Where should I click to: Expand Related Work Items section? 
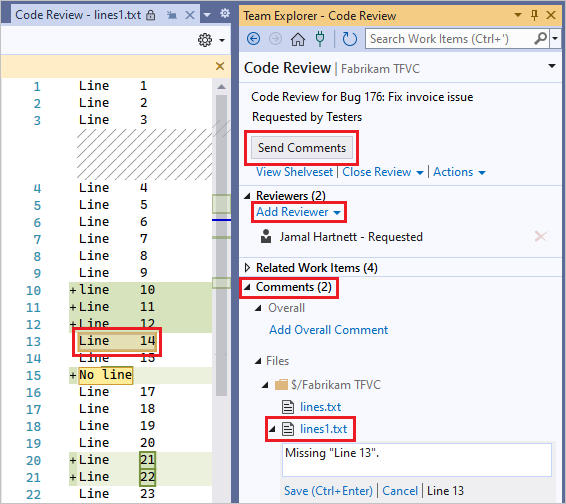click(247, 268)
